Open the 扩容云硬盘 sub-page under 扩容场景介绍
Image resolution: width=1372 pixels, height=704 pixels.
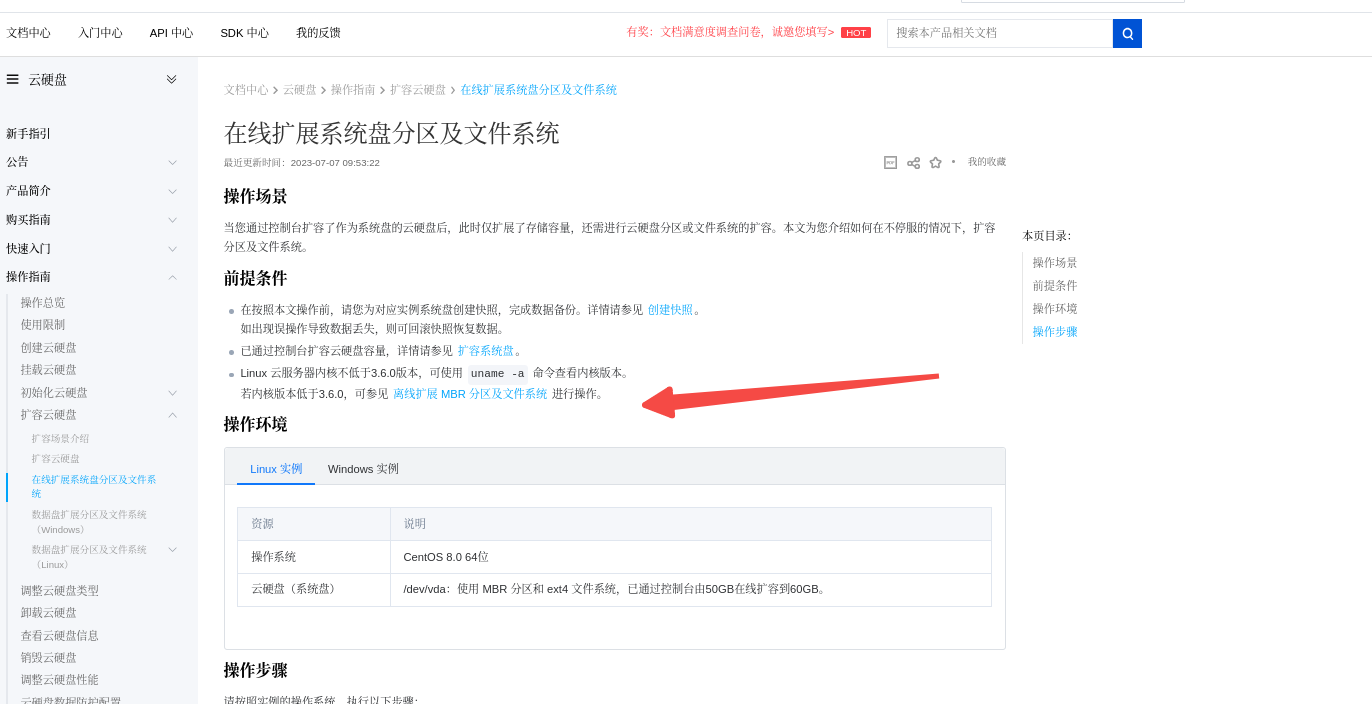[56, 459]
